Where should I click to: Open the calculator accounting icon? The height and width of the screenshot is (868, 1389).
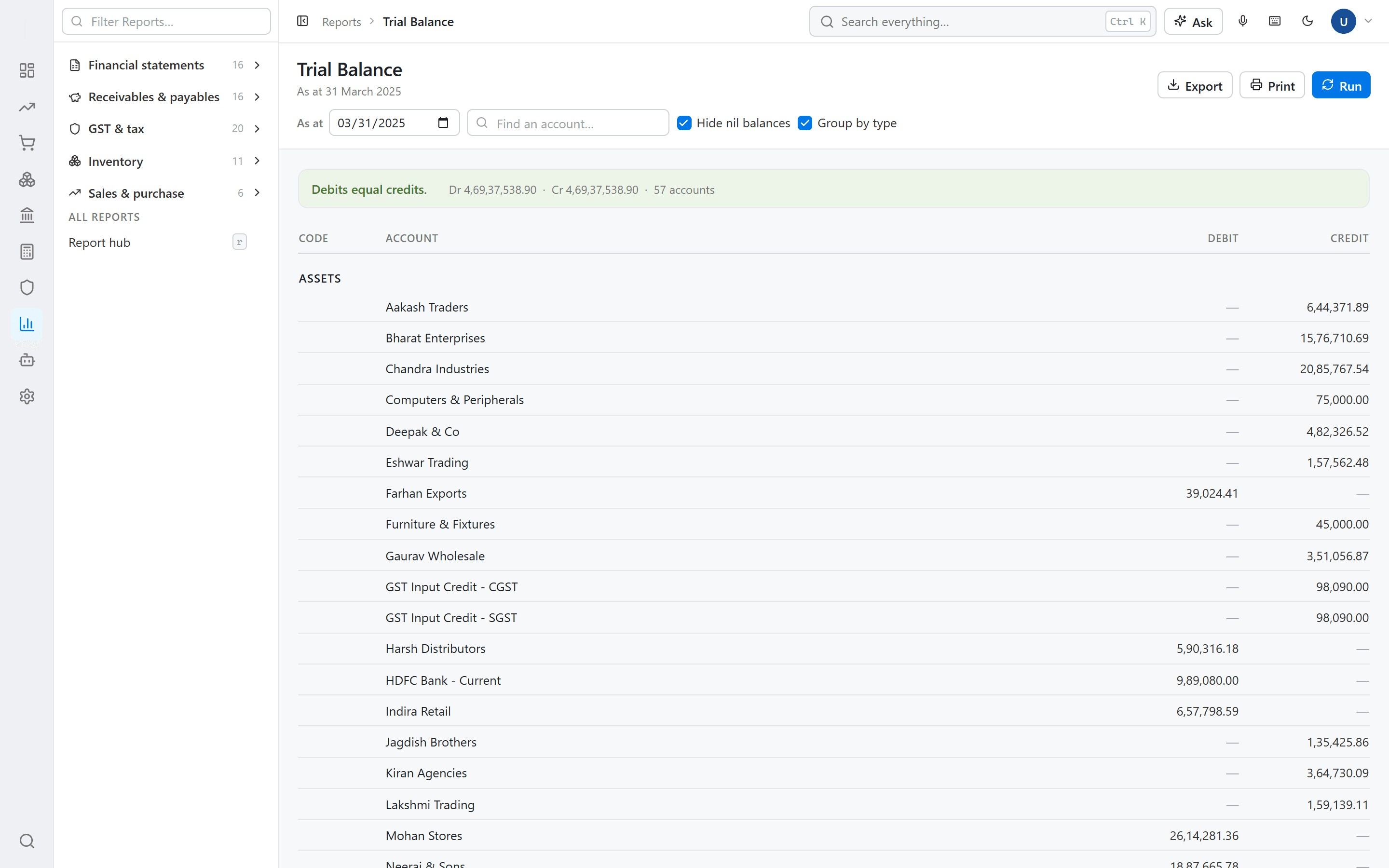coord(27,251)
